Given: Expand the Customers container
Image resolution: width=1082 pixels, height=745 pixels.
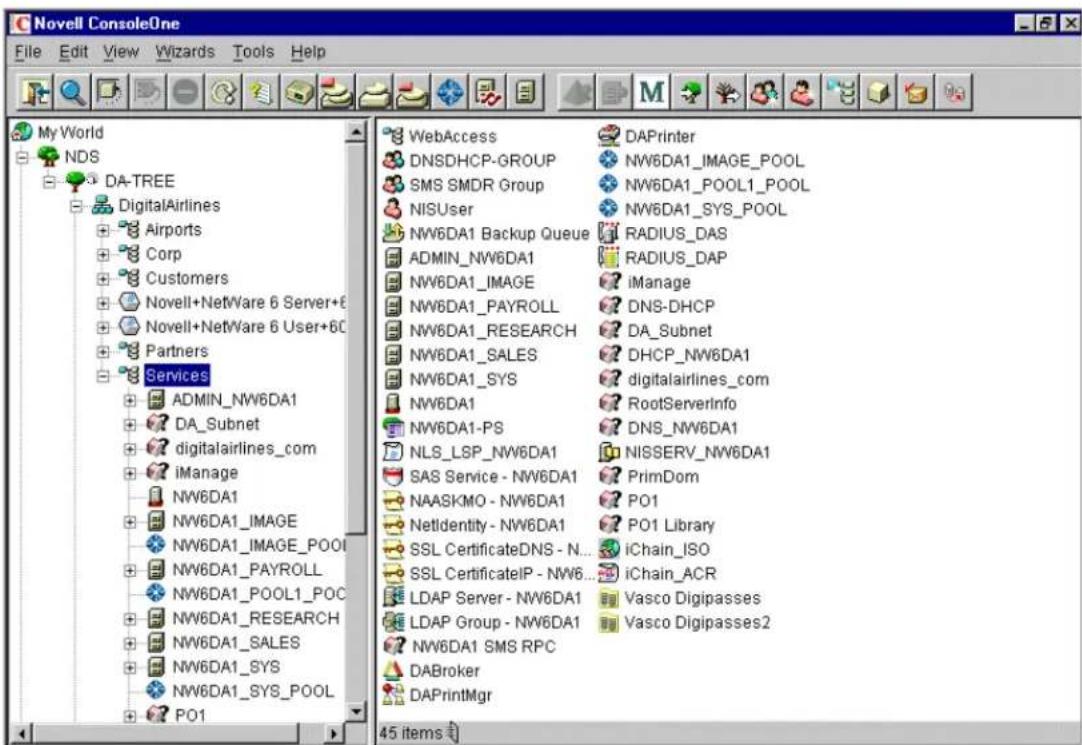Looking at the screenshot, I should coord(103,279).
